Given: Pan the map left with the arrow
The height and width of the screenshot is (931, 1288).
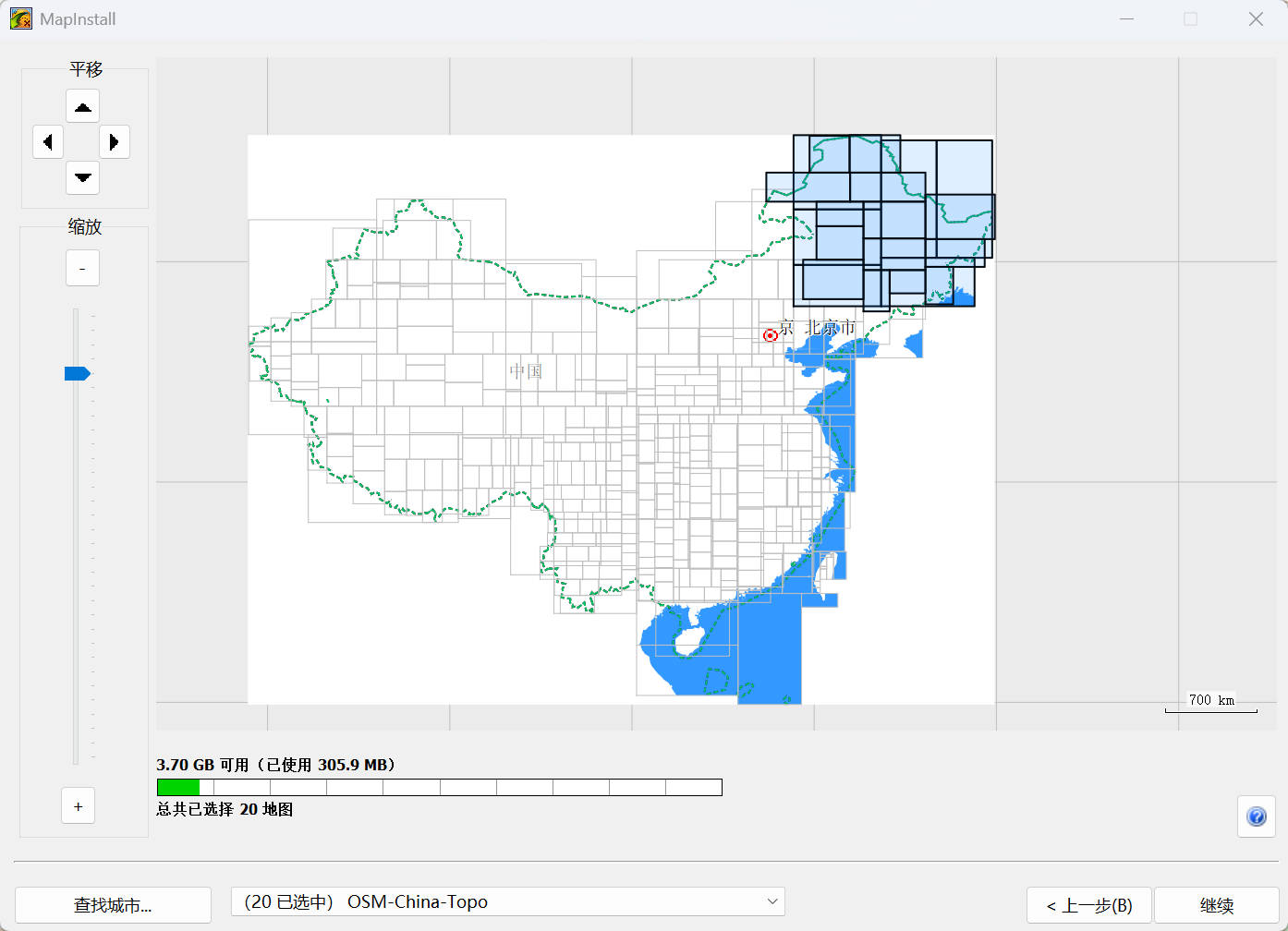Looking at the screenshot, I should click(48, 142).
